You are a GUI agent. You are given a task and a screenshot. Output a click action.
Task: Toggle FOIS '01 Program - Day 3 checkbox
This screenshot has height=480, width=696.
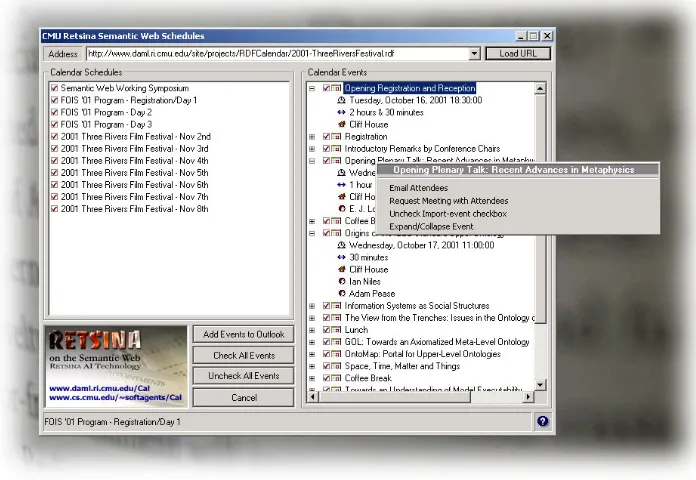[55, 124]
